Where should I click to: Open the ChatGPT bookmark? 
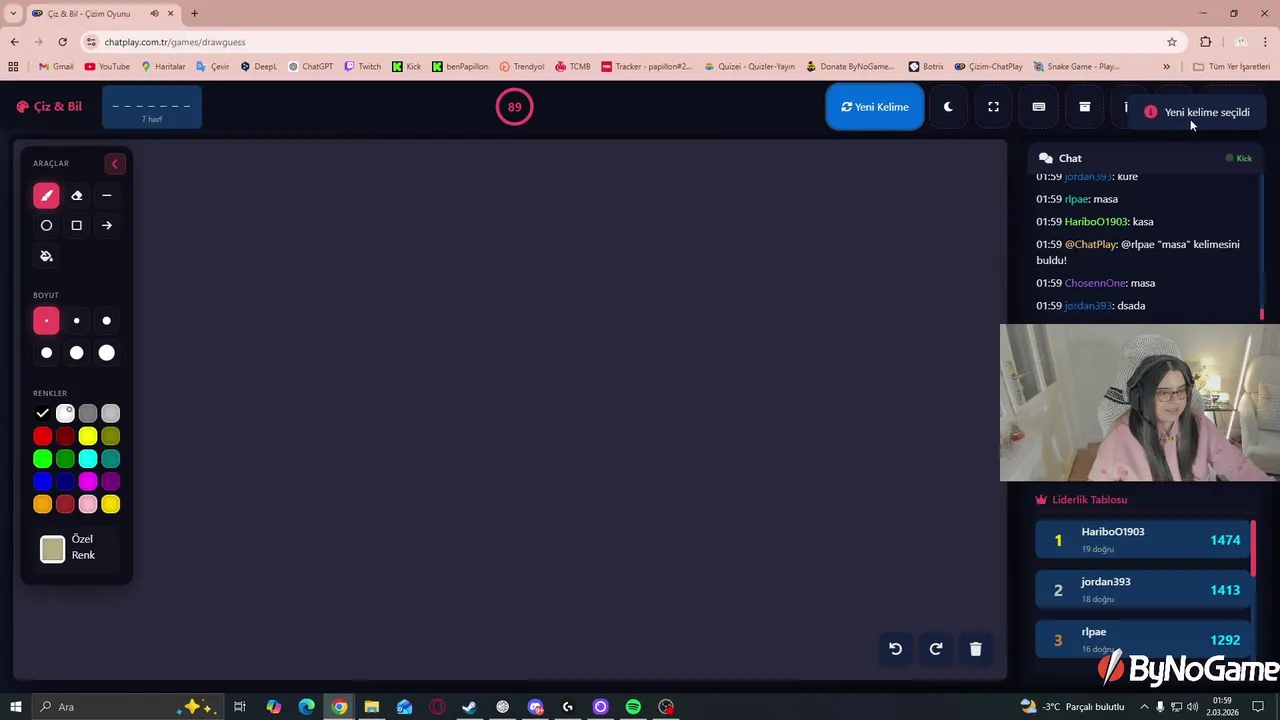coord(310,67)
